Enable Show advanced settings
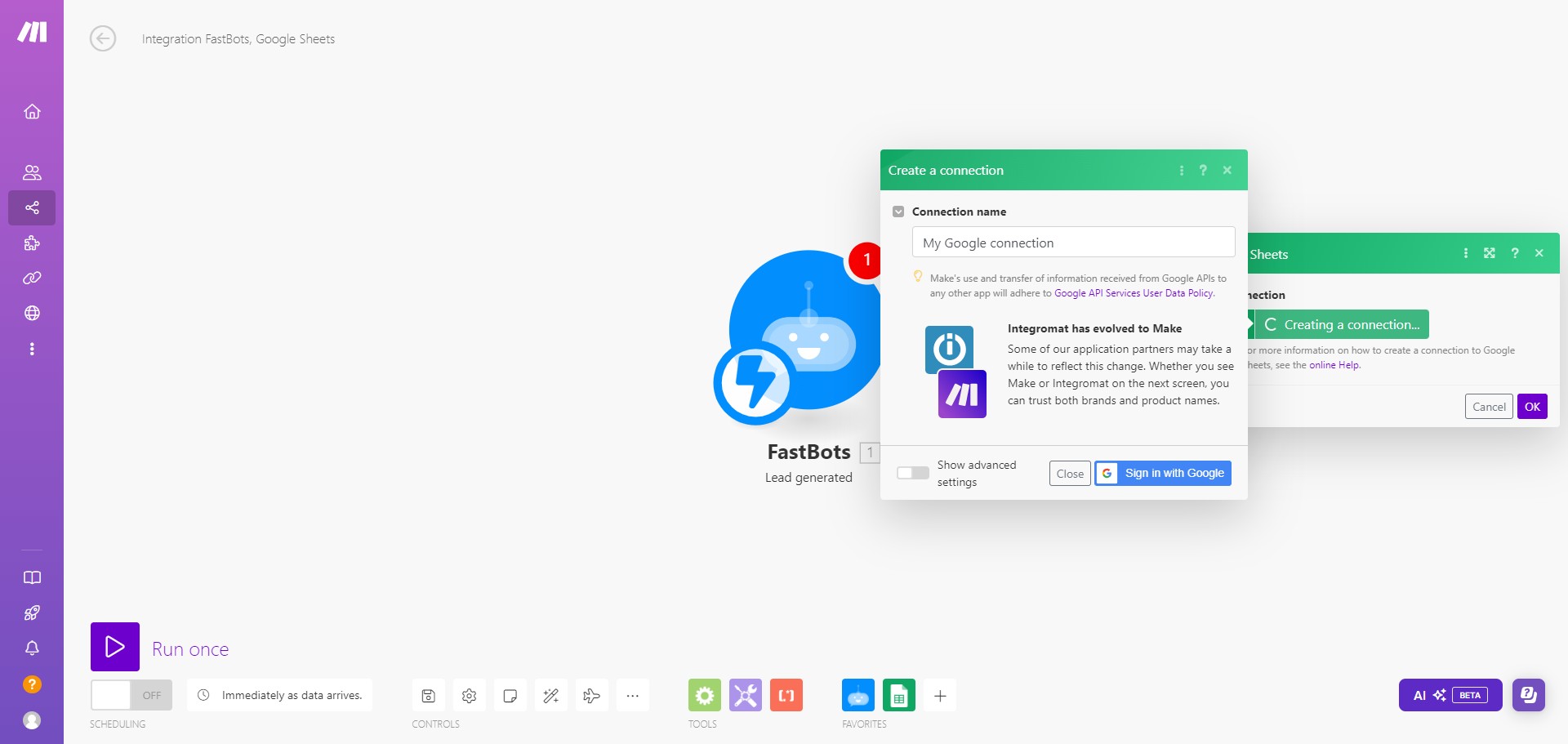The image size is (1568, 744). (912, 472)
